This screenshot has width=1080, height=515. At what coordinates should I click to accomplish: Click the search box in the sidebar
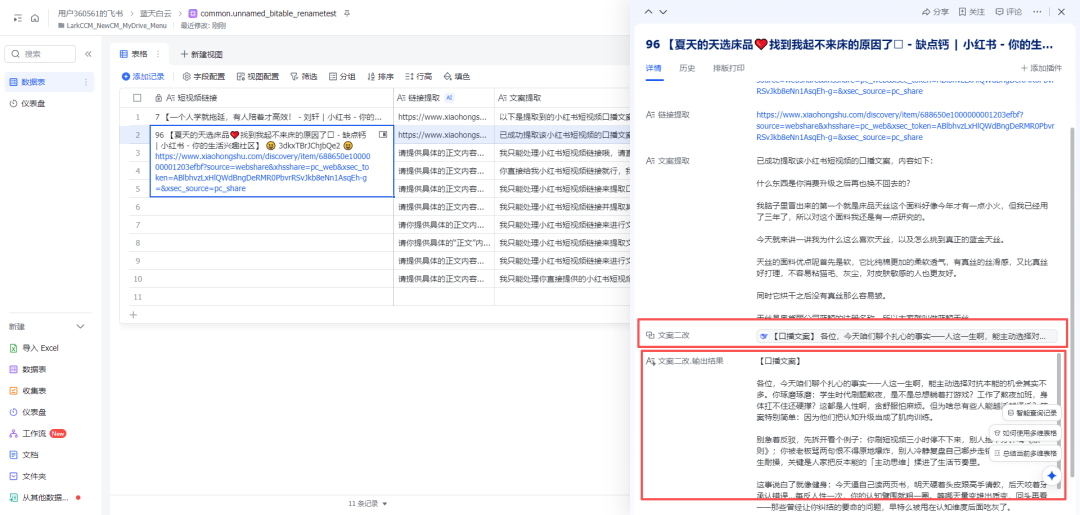pos(40,54)
